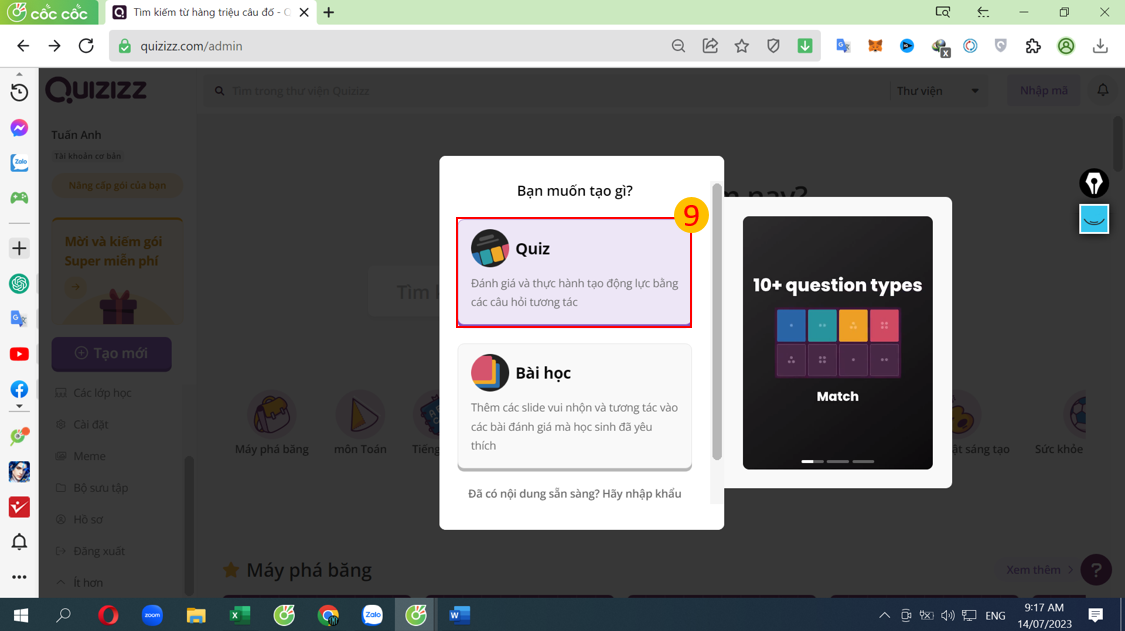Open a new browser tab

click(x=329, y=13)
